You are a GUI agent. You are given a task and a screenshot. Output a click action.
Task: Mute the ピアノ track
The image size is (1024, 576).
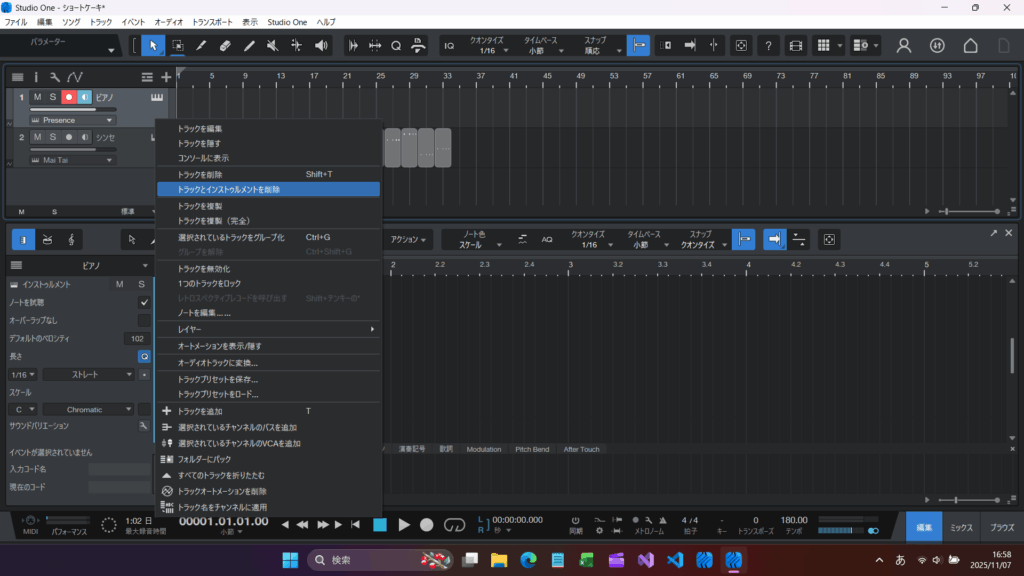37,97
